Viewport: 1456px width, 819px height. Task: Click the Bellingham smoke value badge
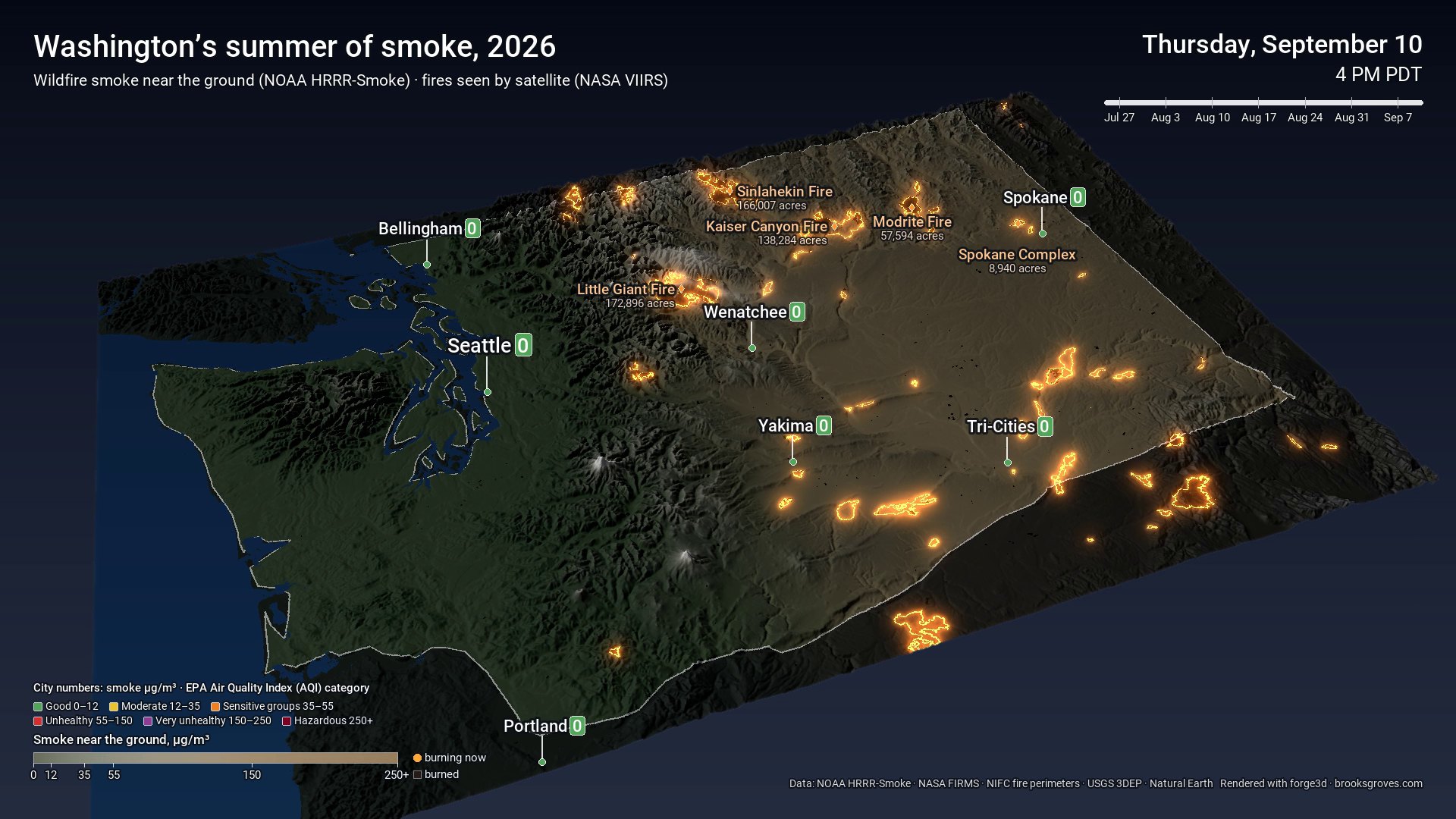(x=472, y=229)
